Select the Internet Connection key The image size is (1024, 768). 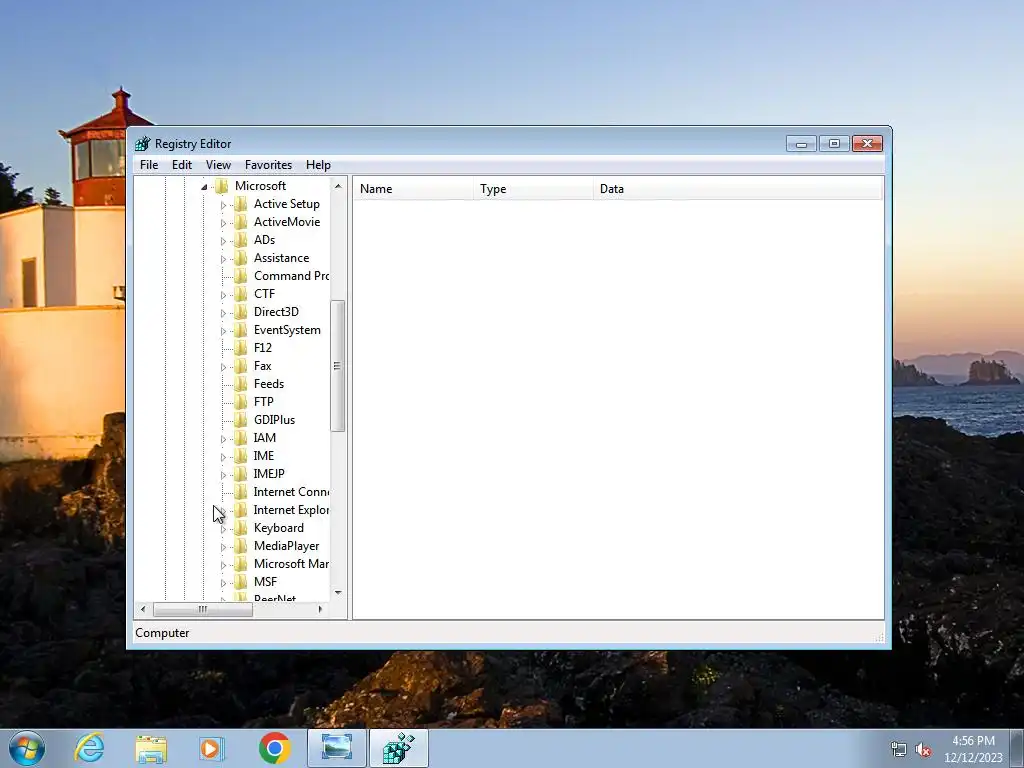(x=291, y=492)
